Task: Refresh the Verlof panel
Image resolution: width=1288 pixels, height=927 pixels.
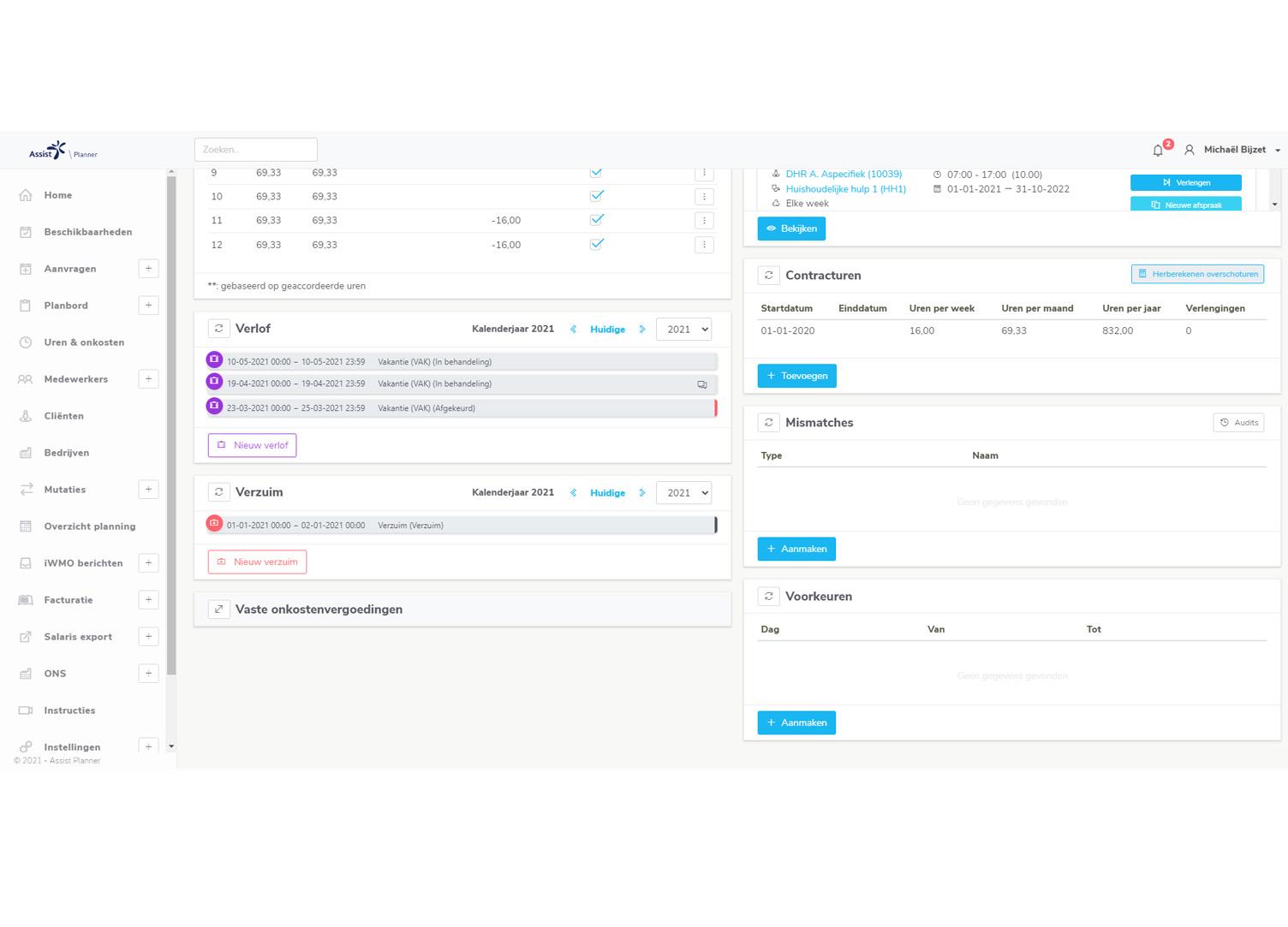Action: (x=219, y=329)
